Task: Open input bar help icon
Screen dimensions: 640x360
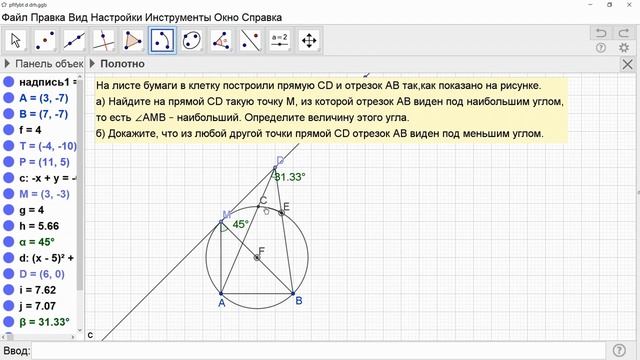Action: point(619,350)
